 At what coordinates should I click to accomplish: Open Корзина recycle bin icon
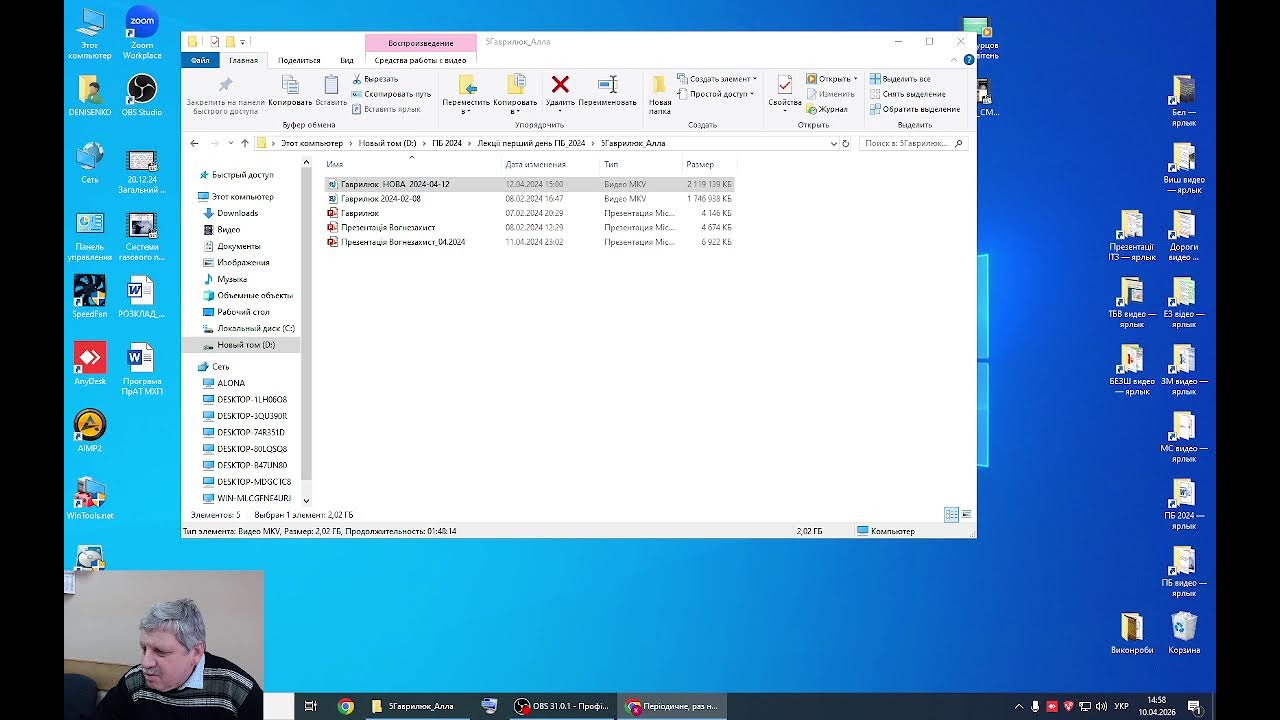tap(1184, 633)
